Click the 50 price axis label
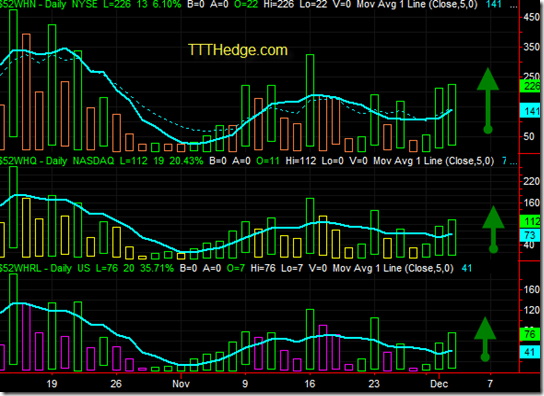This screenshot has height=396, width=544. pyautogui.click(x=529, y=136)
